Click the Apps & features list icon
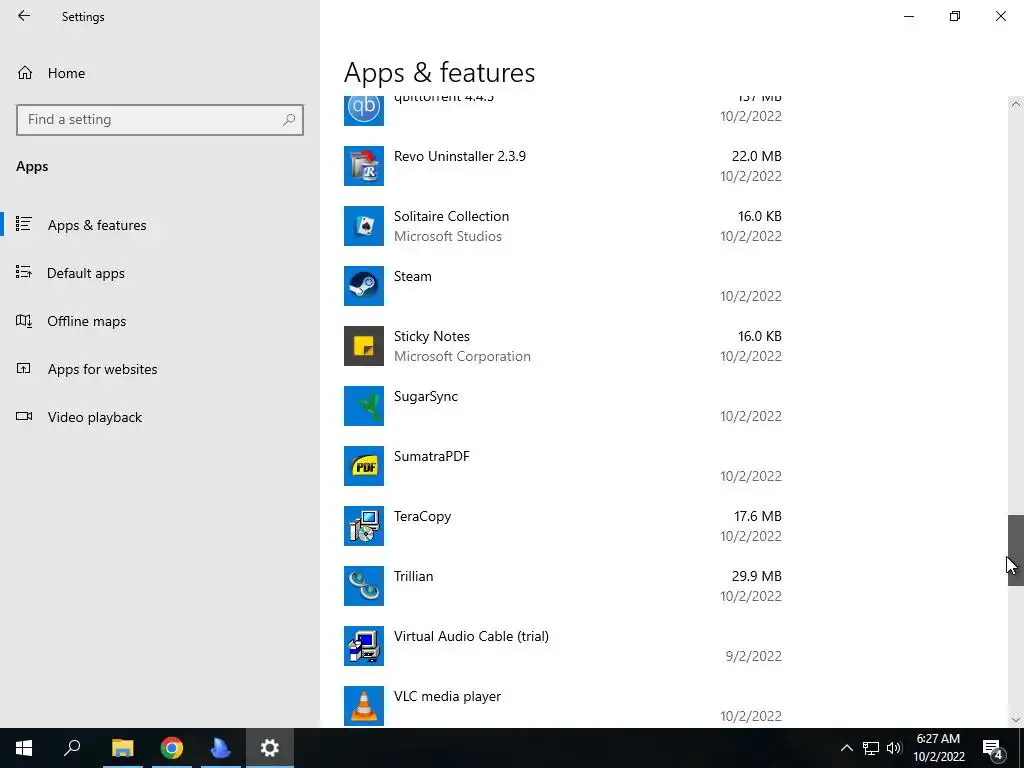The image size is (1024, 768). click(24, 224)
